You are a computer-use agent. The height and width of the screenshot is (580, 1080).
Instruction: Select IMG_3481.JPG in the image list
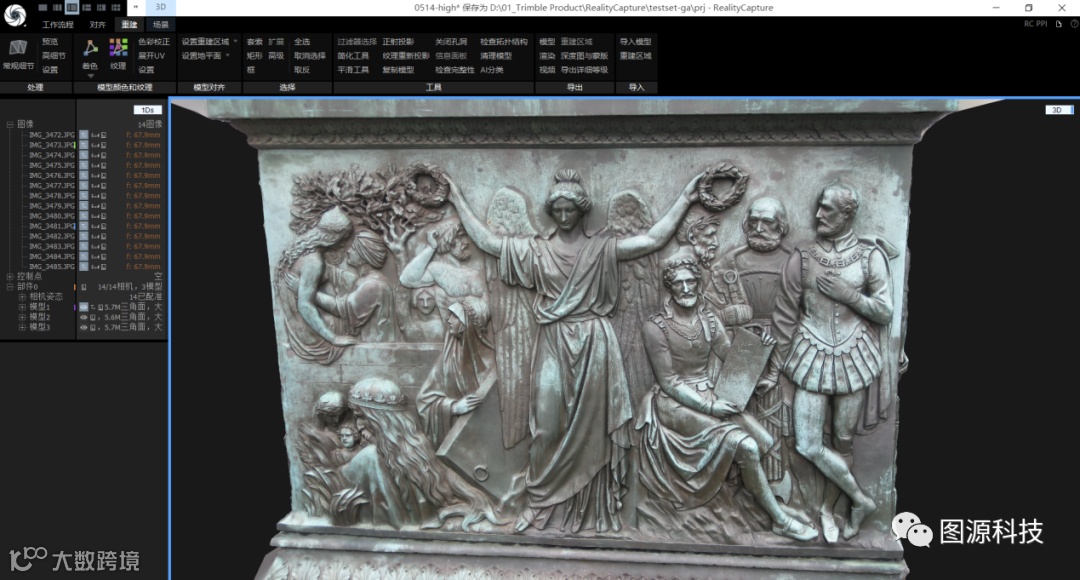pos(52,226)
